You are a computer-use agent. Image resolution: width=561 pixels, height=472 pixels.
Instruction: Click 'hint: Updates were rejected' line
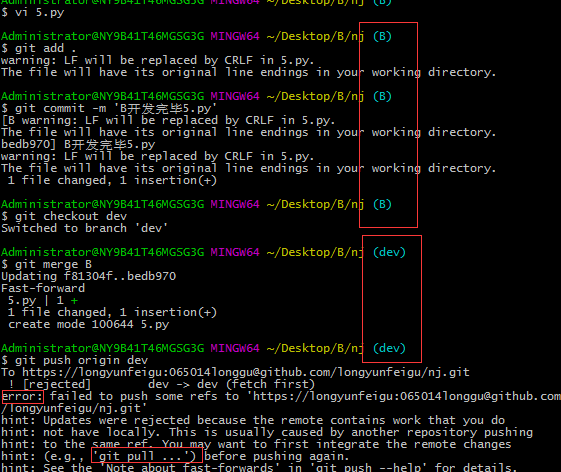[x=253, y=420]
